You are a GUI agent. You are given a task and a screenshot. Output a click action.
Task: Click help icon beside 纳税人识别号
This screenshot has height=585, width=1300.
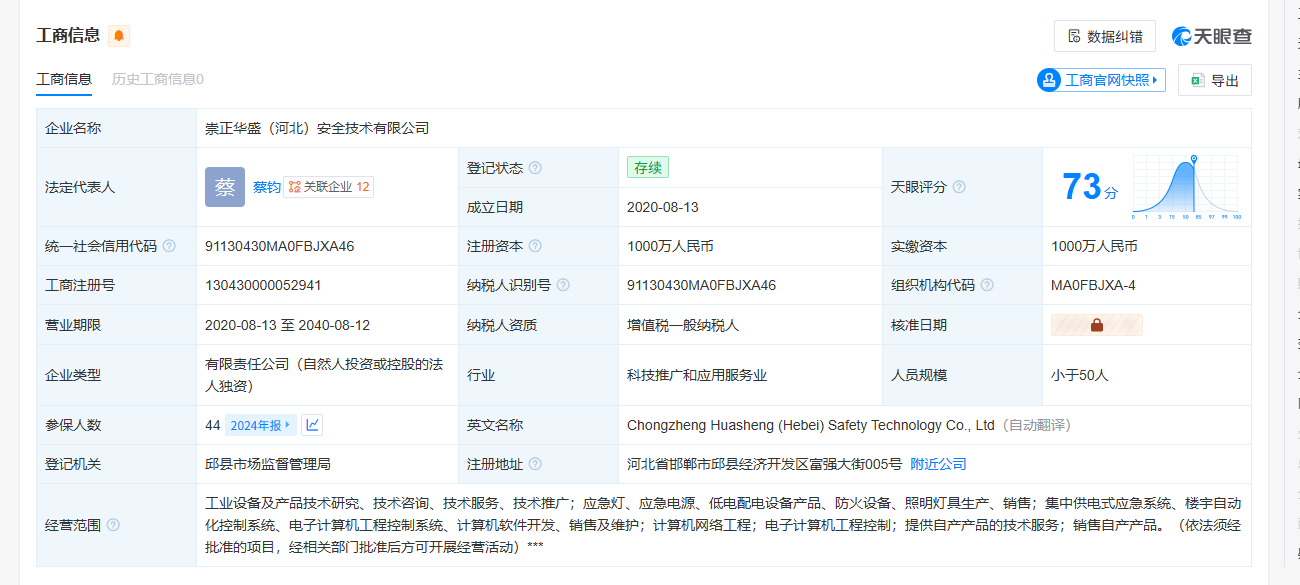tap(563, 285)
